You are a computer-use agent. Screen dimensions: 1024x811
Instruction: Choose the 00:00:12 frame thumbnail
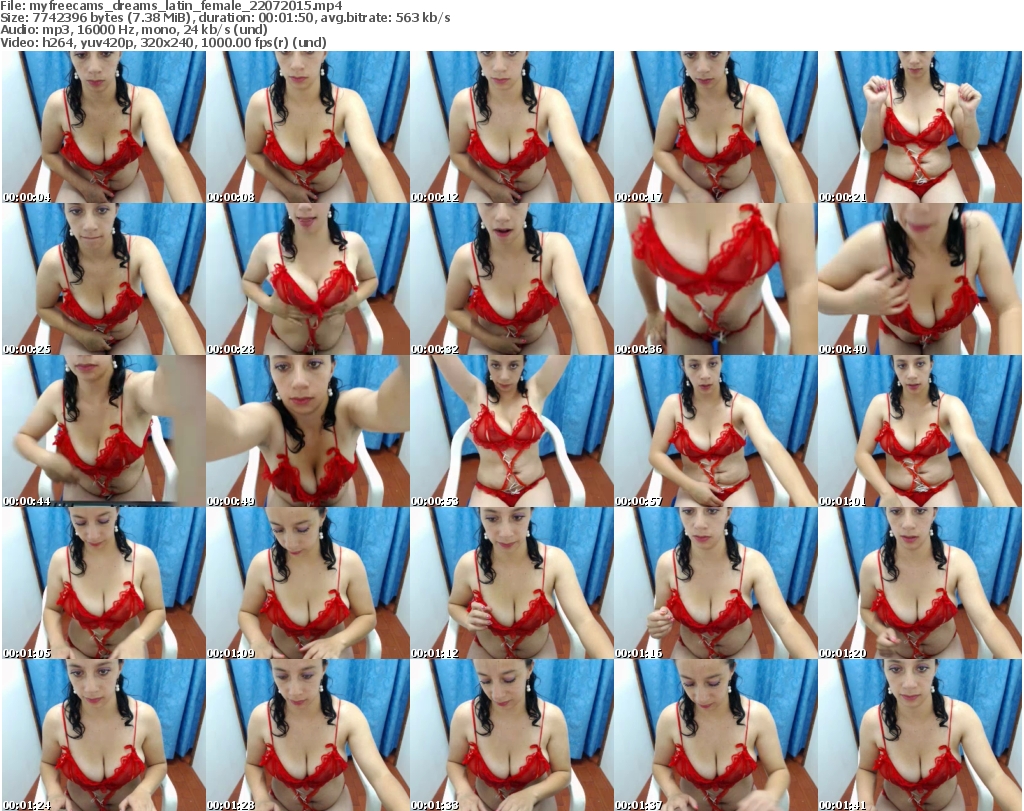(512, 127)
